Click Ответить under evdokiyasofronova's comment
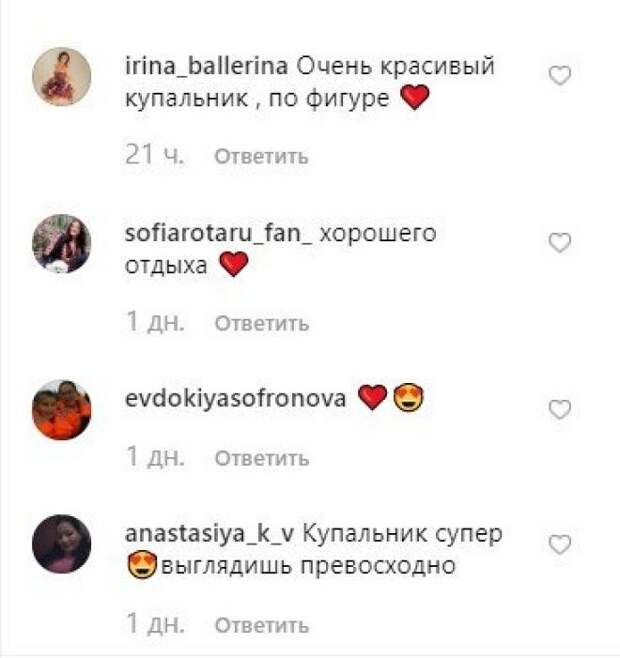This screenshot has height=658, width=620. (x=262, y=458)
